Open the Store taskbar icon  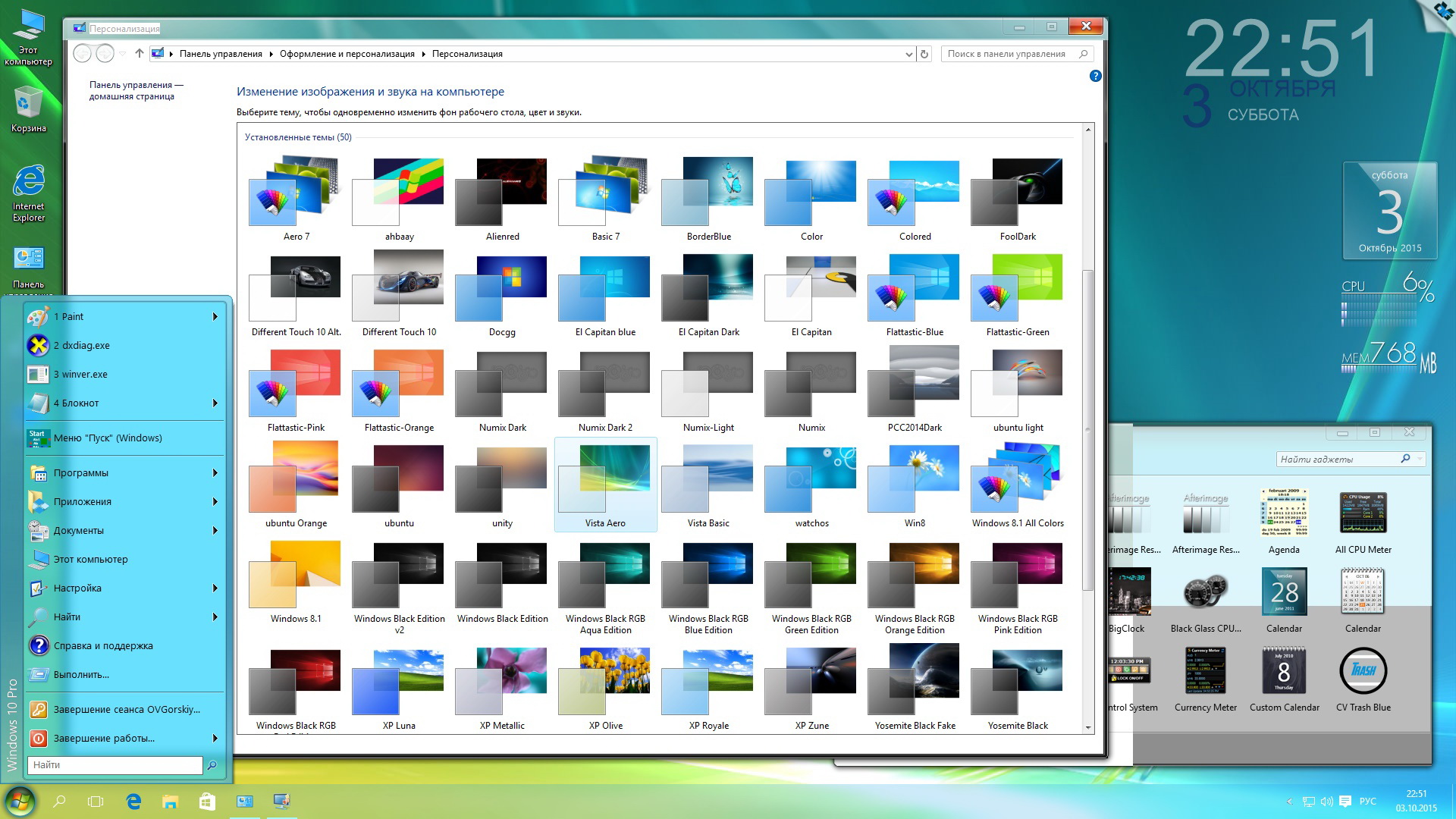(x=207, y=801)
